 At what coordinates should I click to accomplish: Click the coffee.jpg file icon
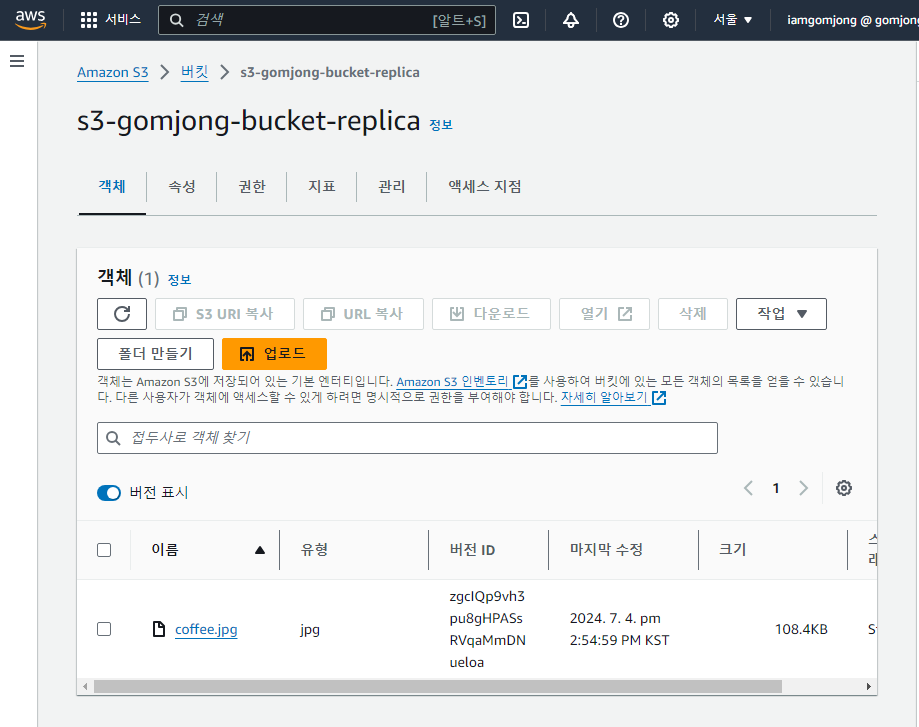(x=159, y=629)
